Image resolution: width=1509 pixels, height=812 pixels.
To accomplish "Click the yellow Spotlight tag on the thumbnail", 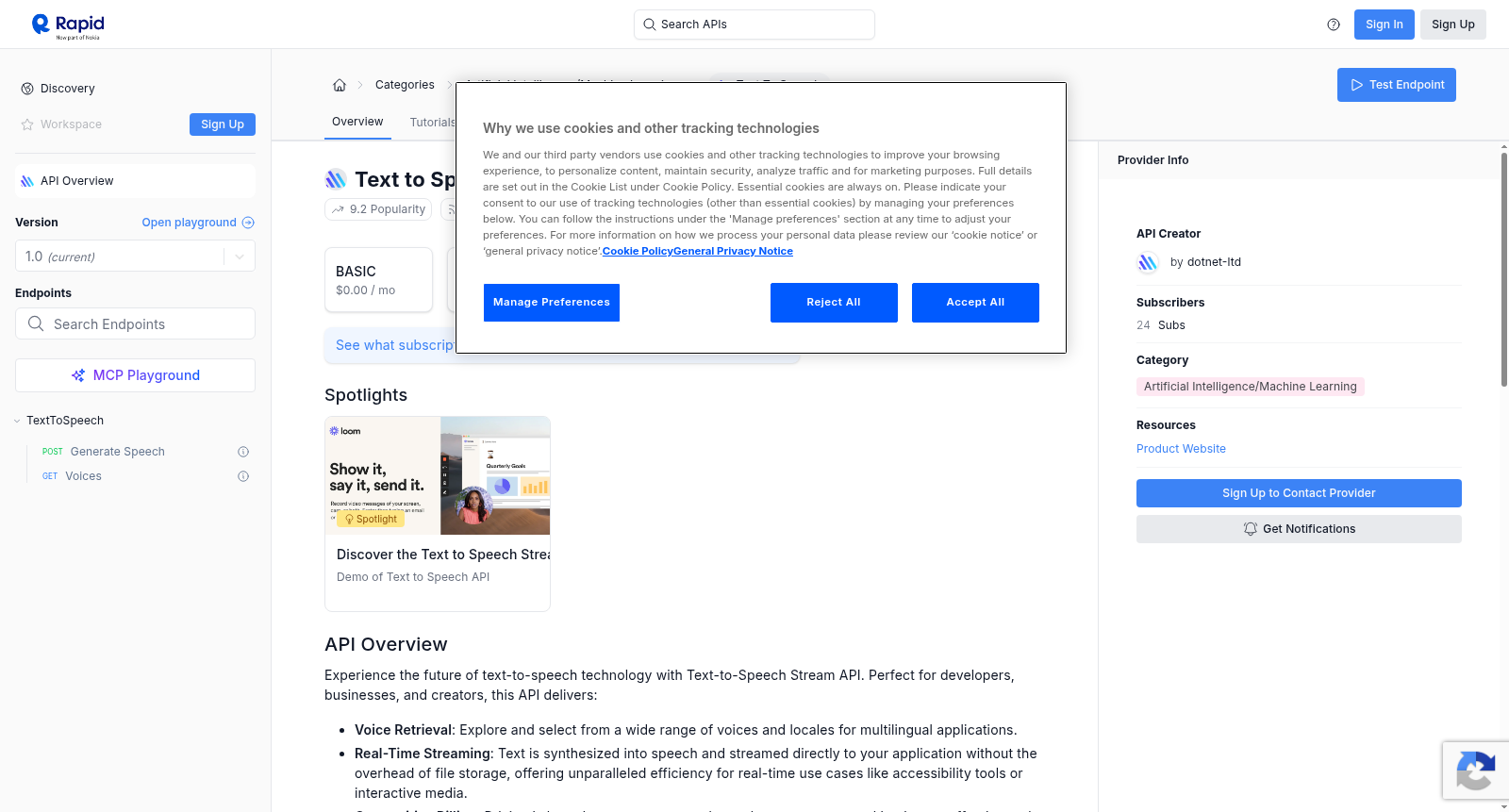I will tap(371, 520).
